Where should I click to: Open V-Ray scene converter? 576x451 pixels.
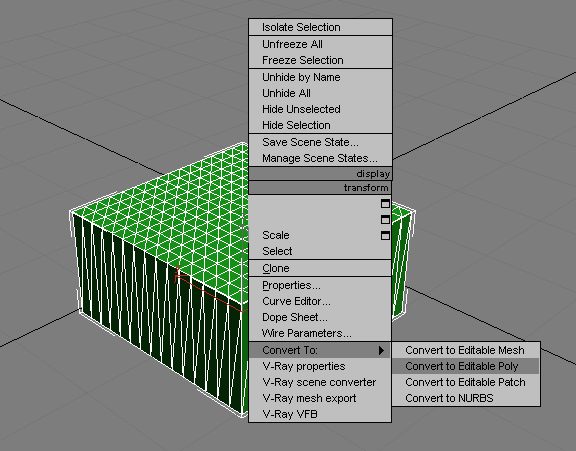tap(320, 382)
